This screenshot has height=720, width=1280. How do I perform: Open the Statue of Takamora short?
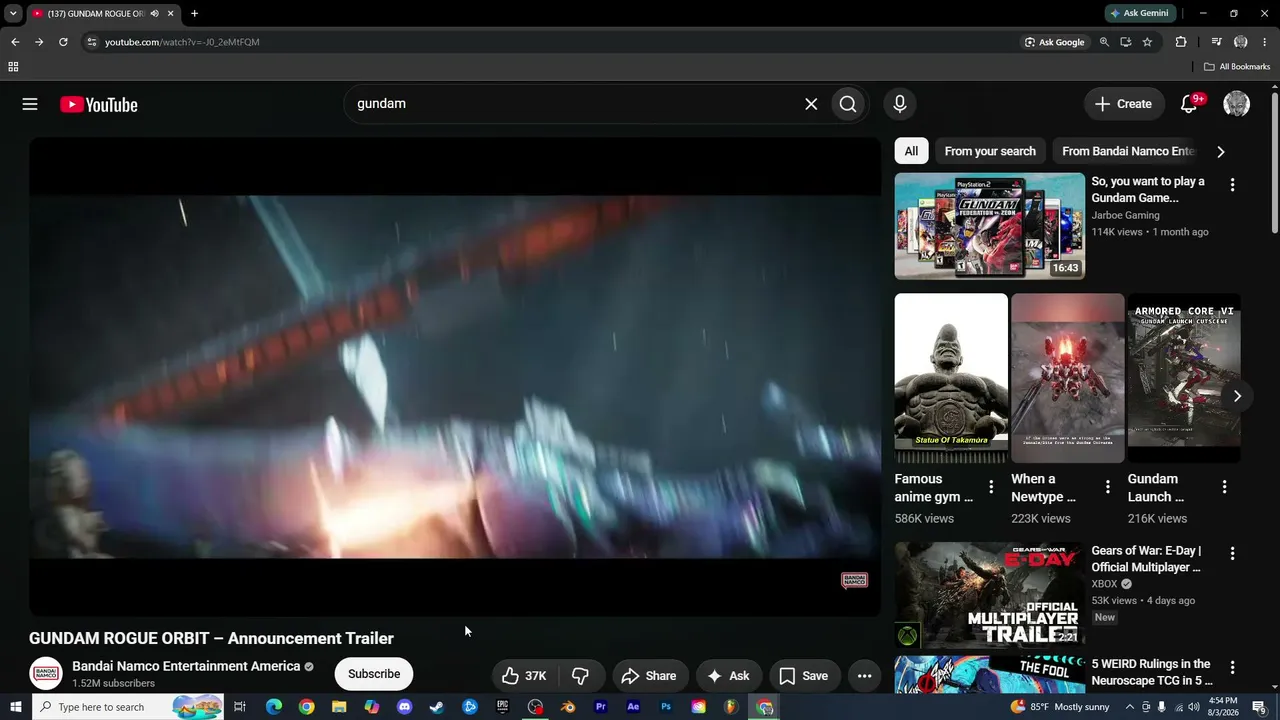coord(951,378)
